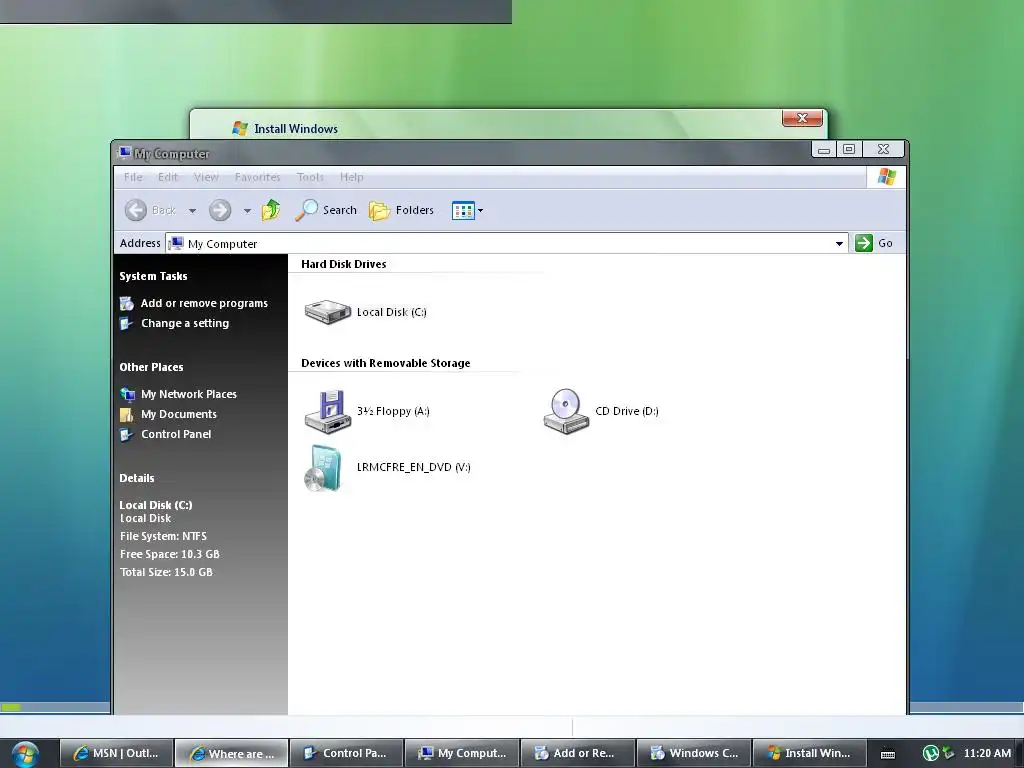1024x768 pixels.
Task: Click the Forward arrow toolbar icon
Action: [x=220, y=210]
